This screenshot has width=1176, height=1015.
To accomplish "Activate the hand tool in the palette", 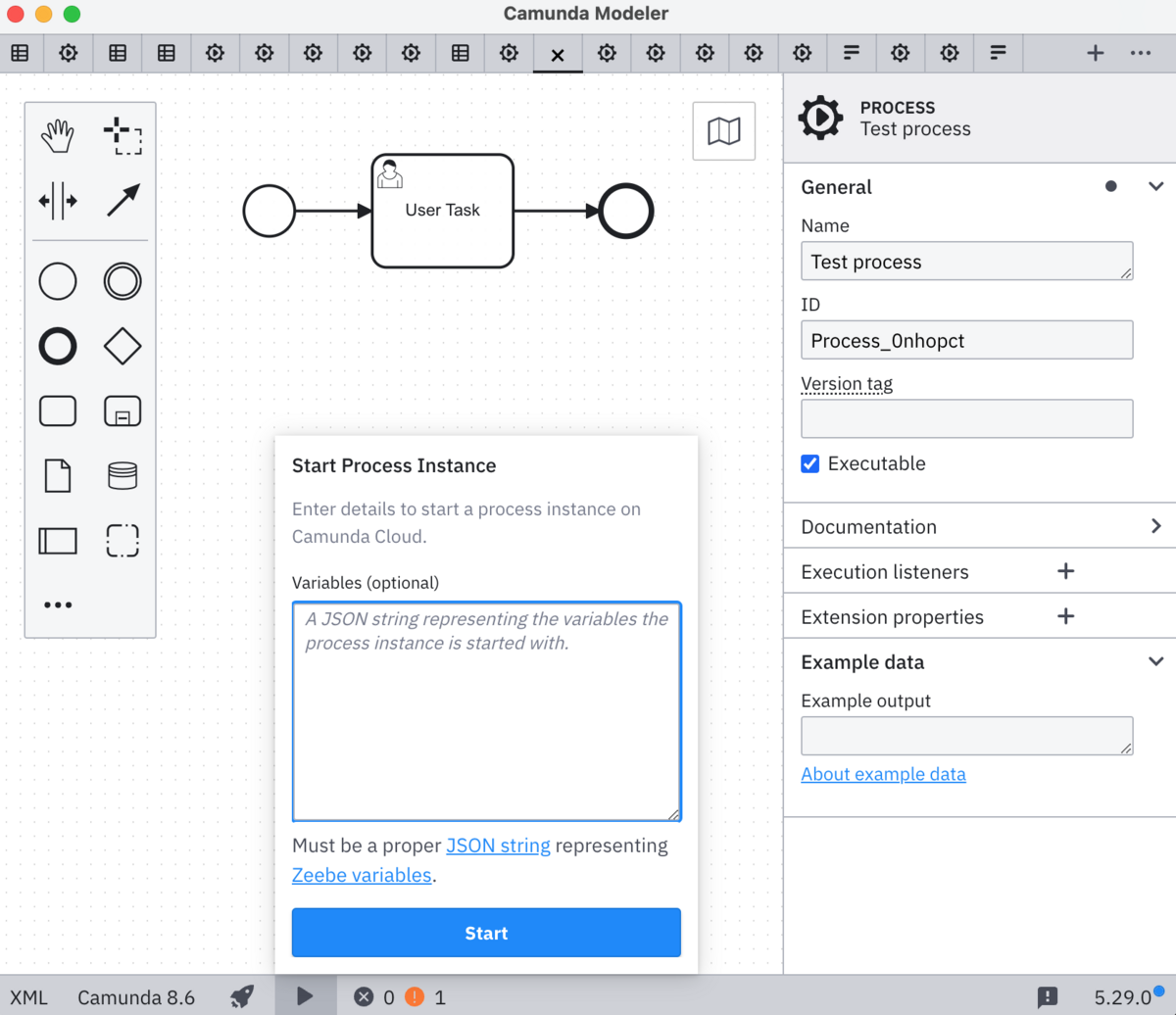I will pyautogui.click(x=58, y=136).
